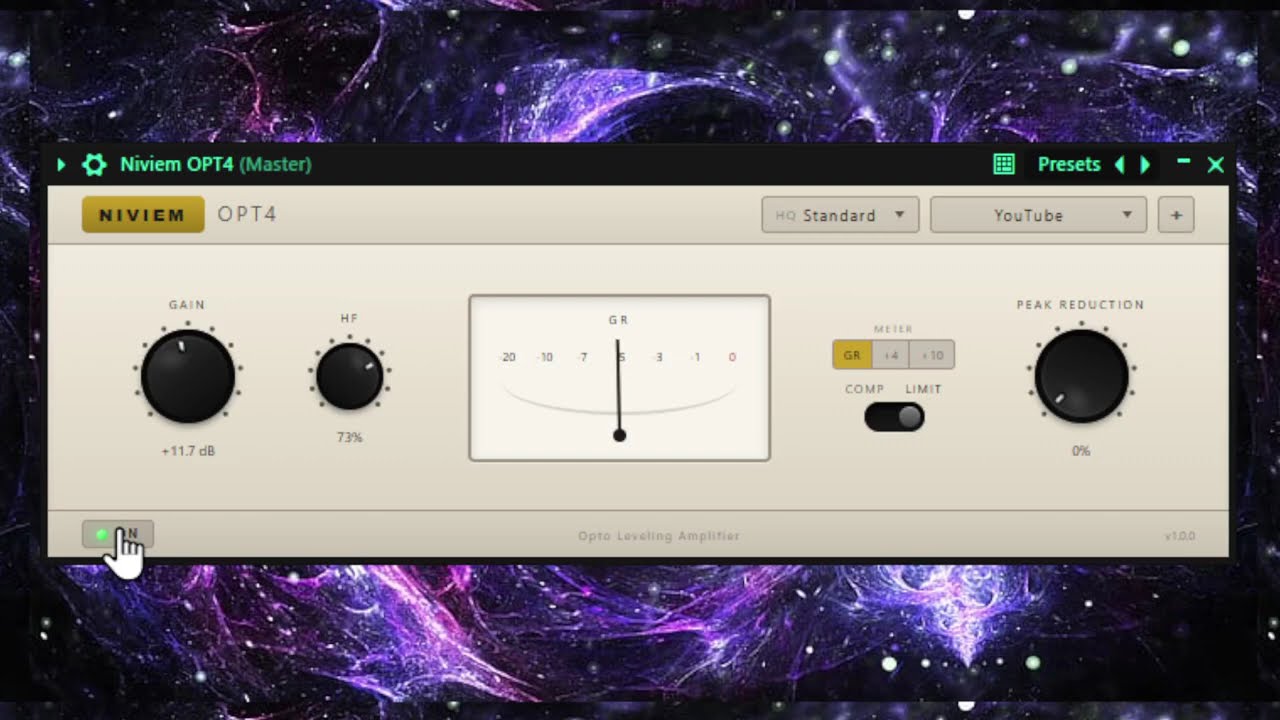Viewport: 1280px width, 720px height.
Task: Select previous preset arrow
Action: coord(1119,165)
